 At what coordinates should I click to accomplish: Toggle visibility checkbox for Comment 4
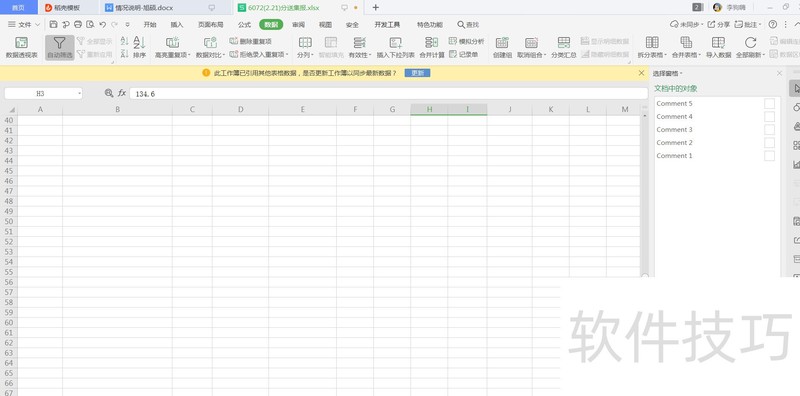(769, 116)
